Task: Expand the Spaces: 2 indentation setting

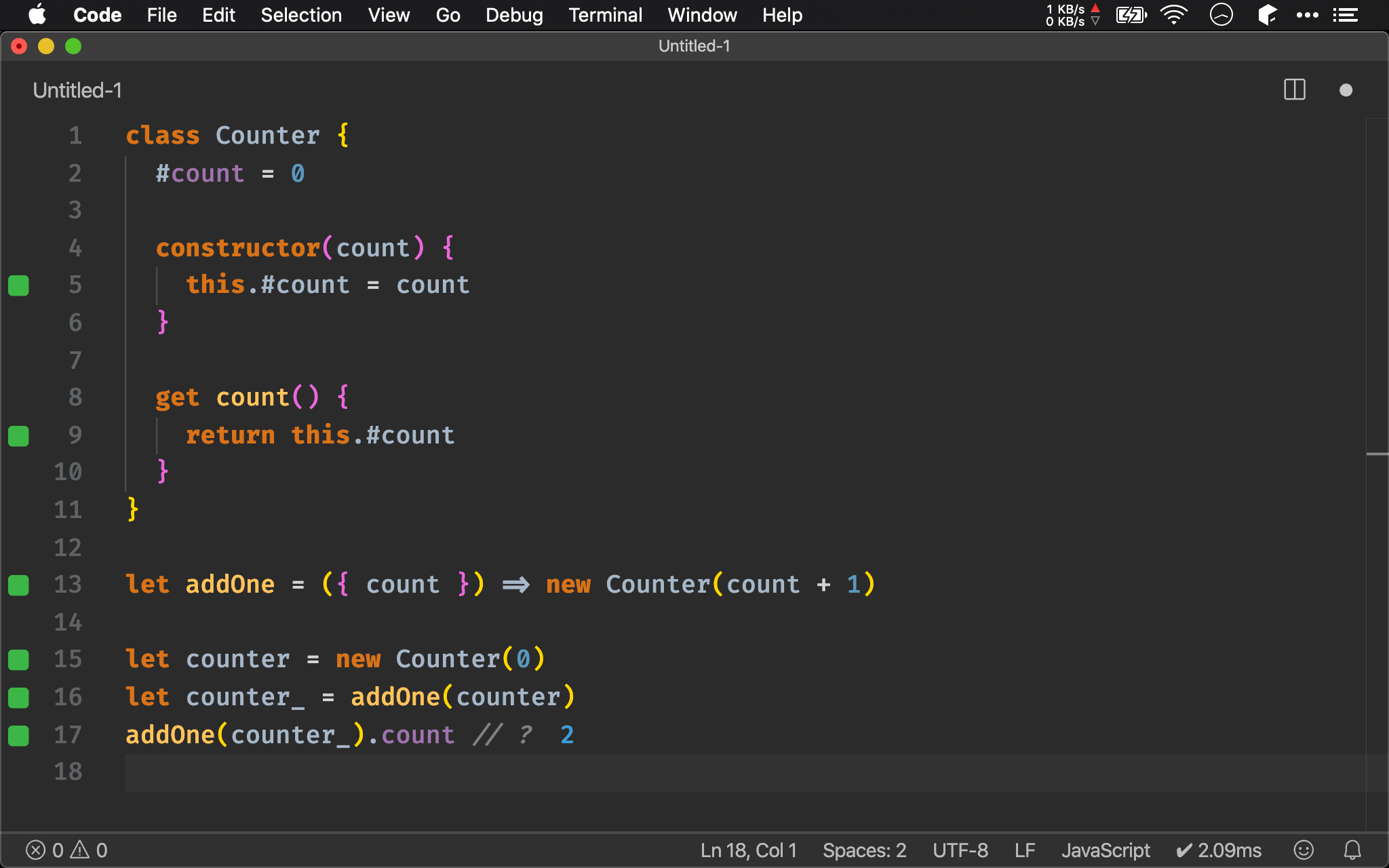Action: (862, 849)
